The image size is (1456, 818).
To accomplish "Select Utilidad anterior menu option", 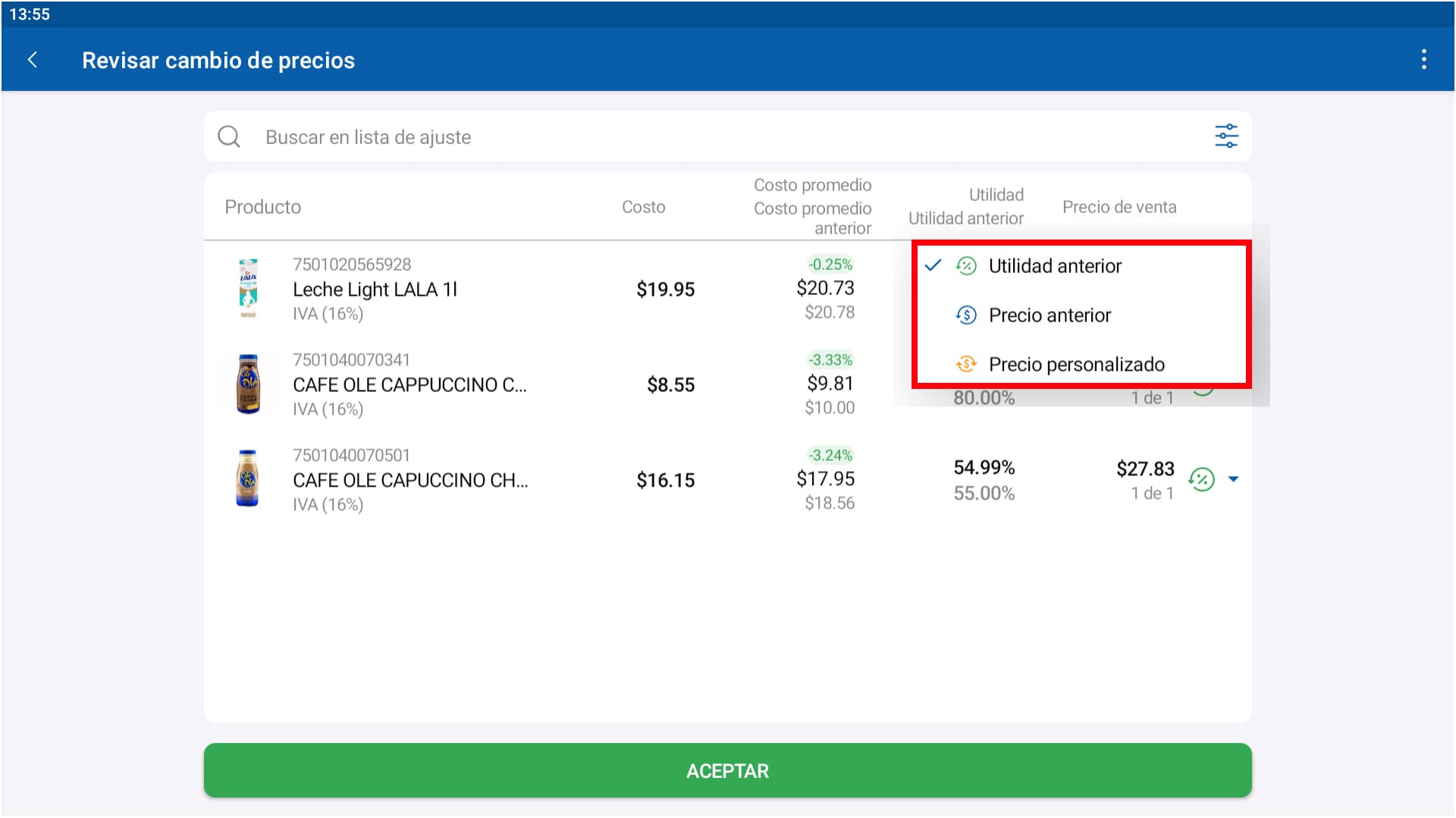I will pyautogui.click(x=1054, y=266).
